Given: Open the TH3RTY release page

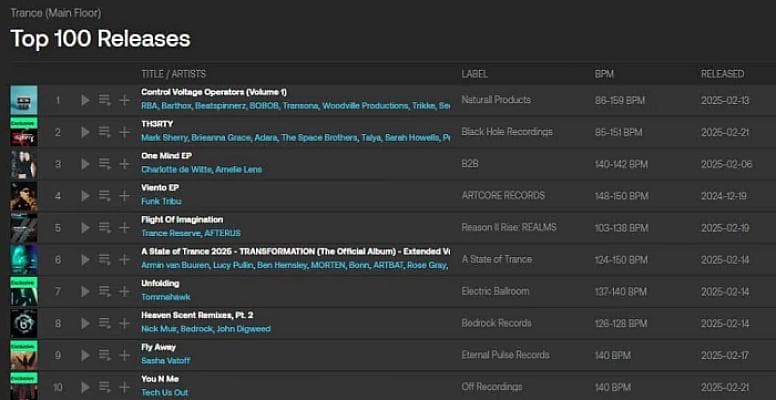Looking at the screenshot, I should 157,124.
